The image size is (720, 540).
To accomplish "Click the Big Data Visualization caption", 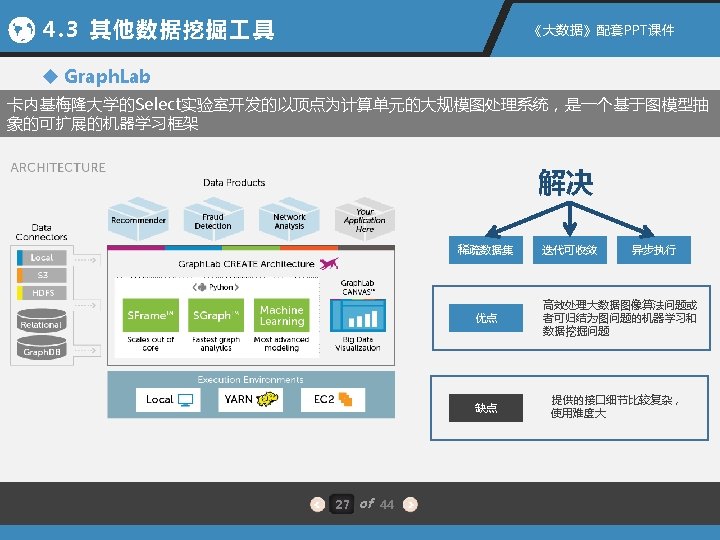I will coord(358,343).
